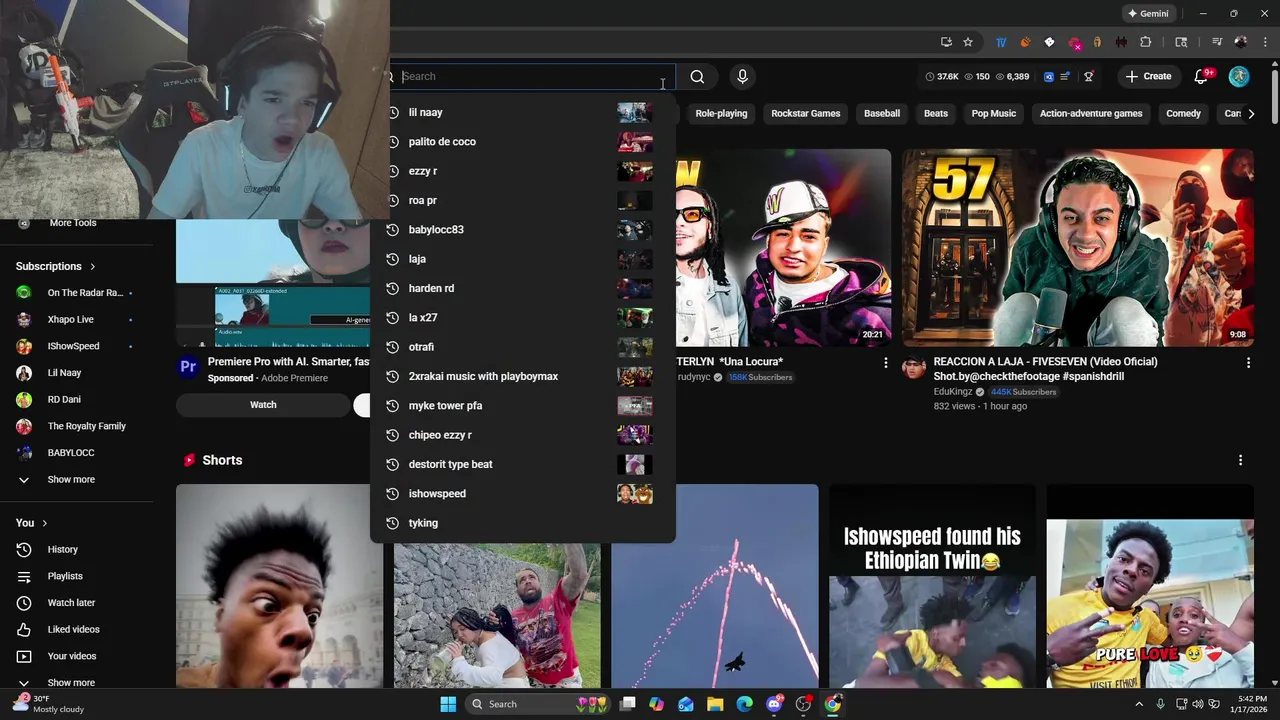Select the Beats chip
The image size is (1280, 720).
tap(936, 113)
